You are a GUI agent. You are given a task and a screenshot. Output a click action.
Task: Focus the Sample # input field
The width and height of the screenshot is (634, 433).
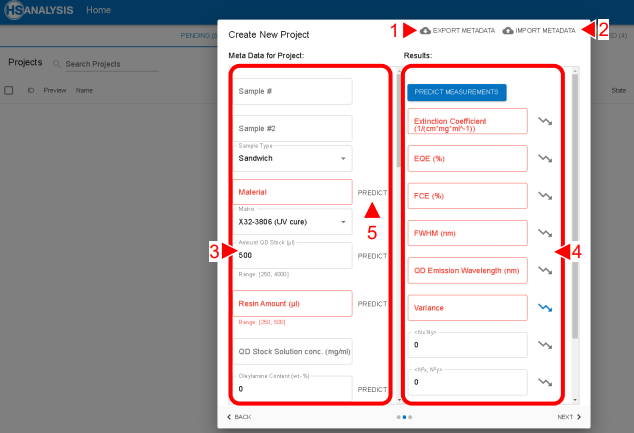click(294, 91)
